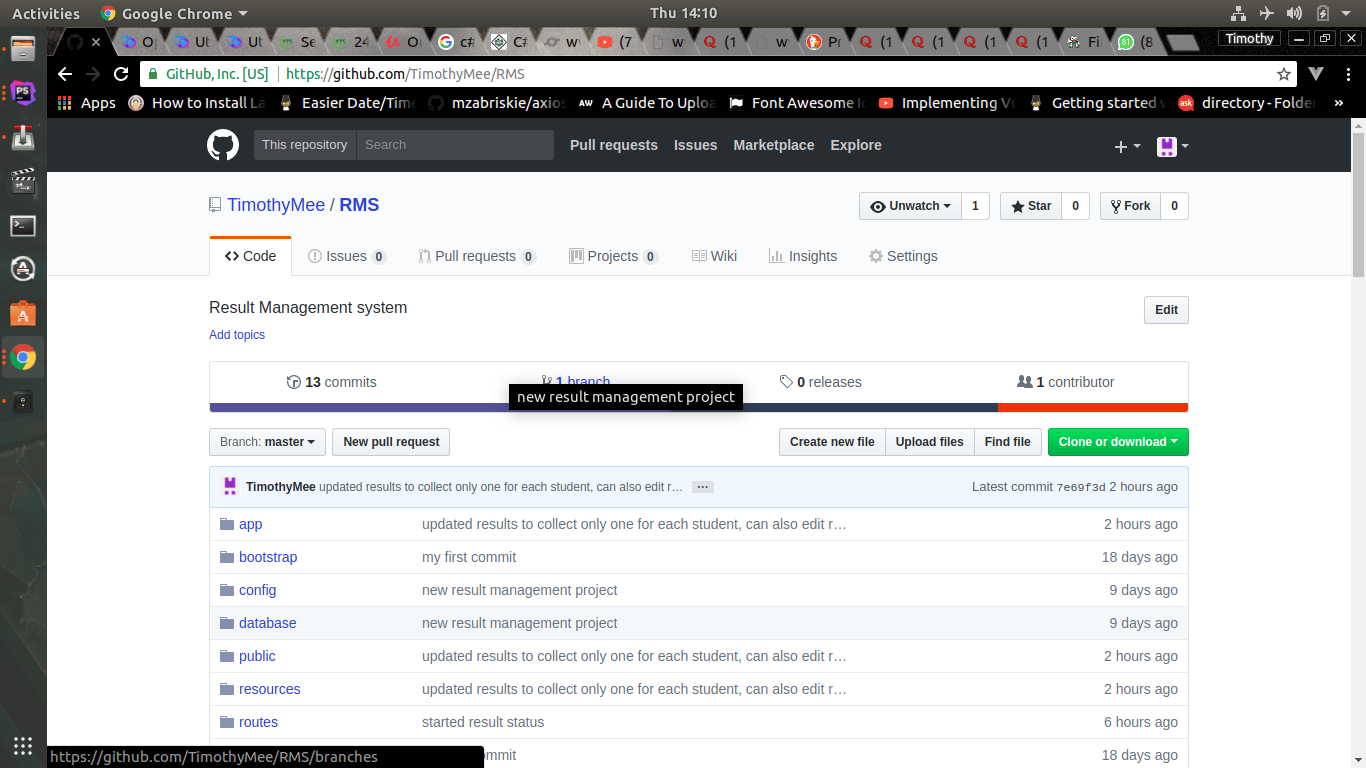Open the Add topics link
1366x768 pixels.
click(x=237, y=335)
